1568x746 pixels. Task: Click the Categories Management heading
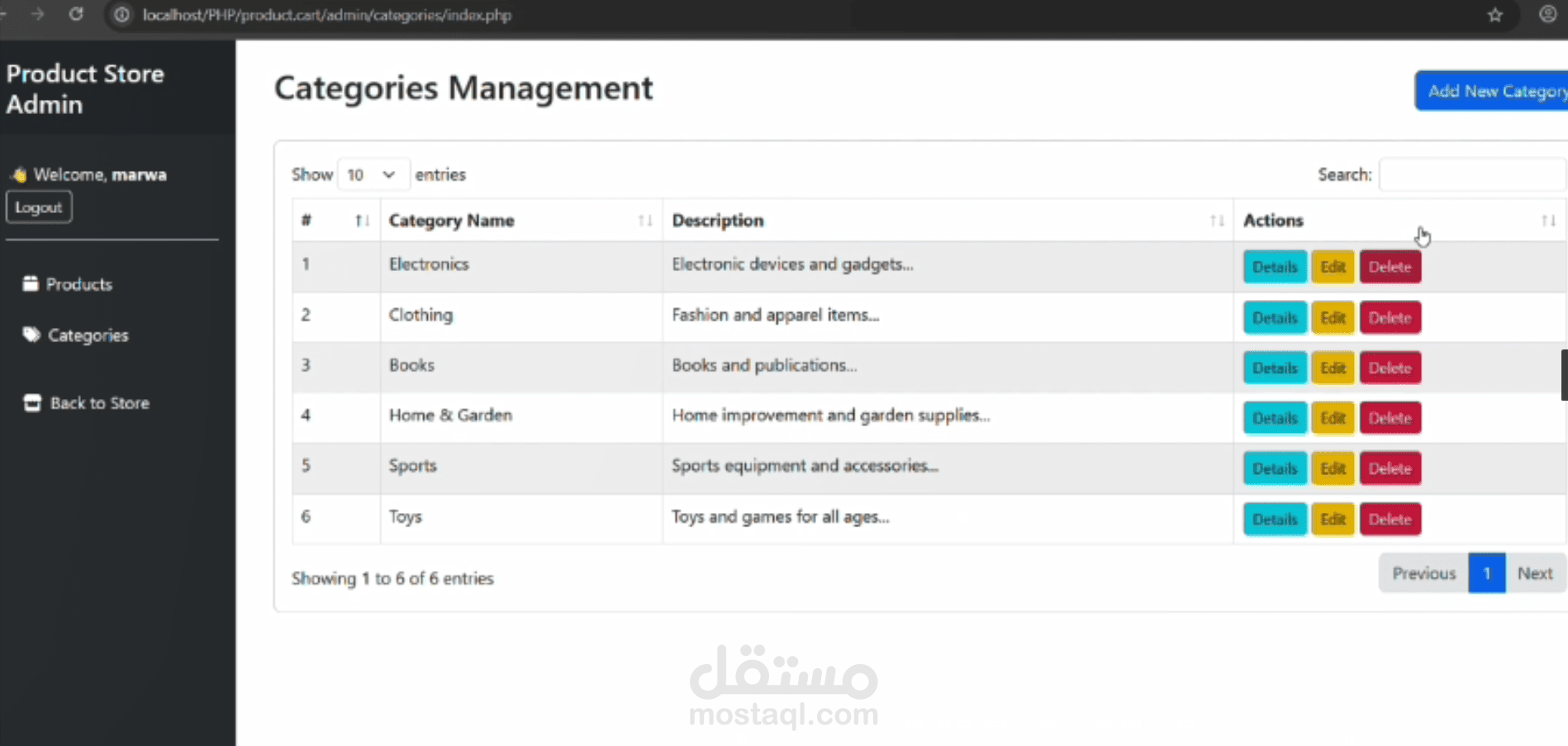point(463,88)
